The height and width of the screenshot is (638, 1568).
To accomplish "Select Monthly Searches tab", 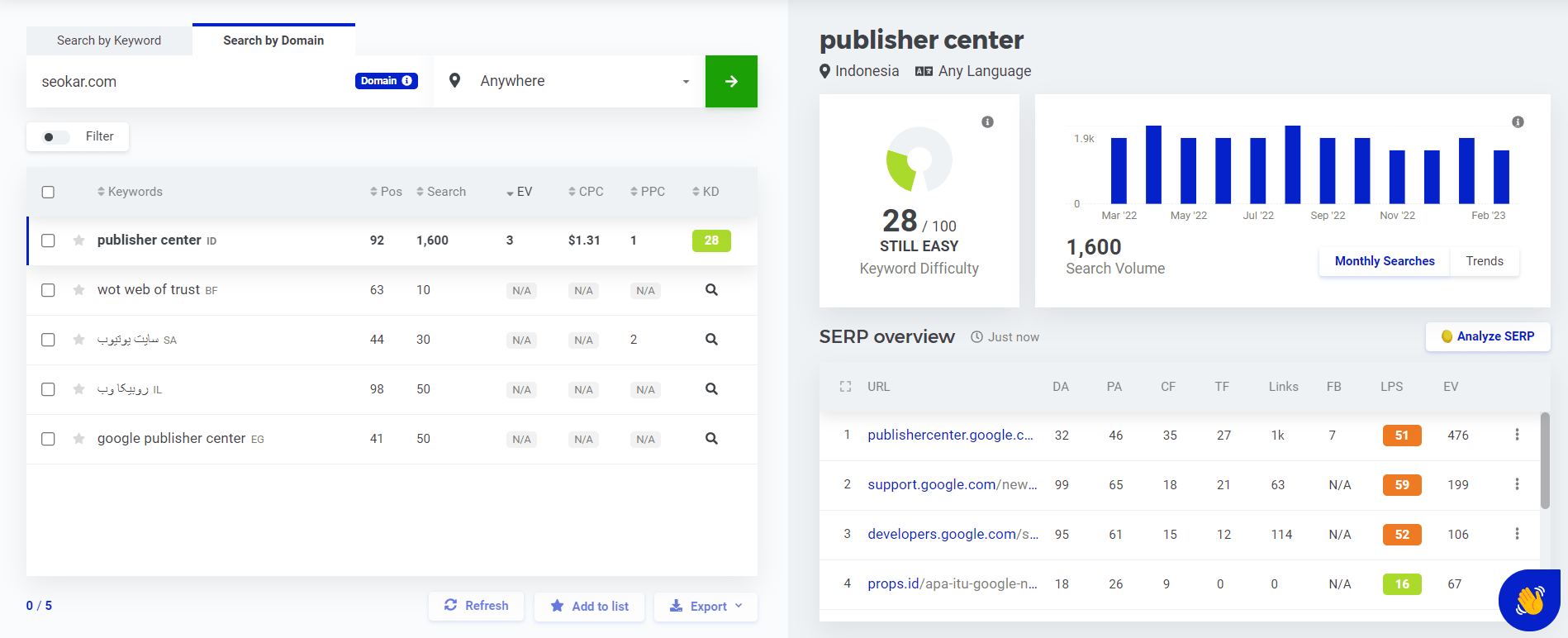I will (1385, 261).
